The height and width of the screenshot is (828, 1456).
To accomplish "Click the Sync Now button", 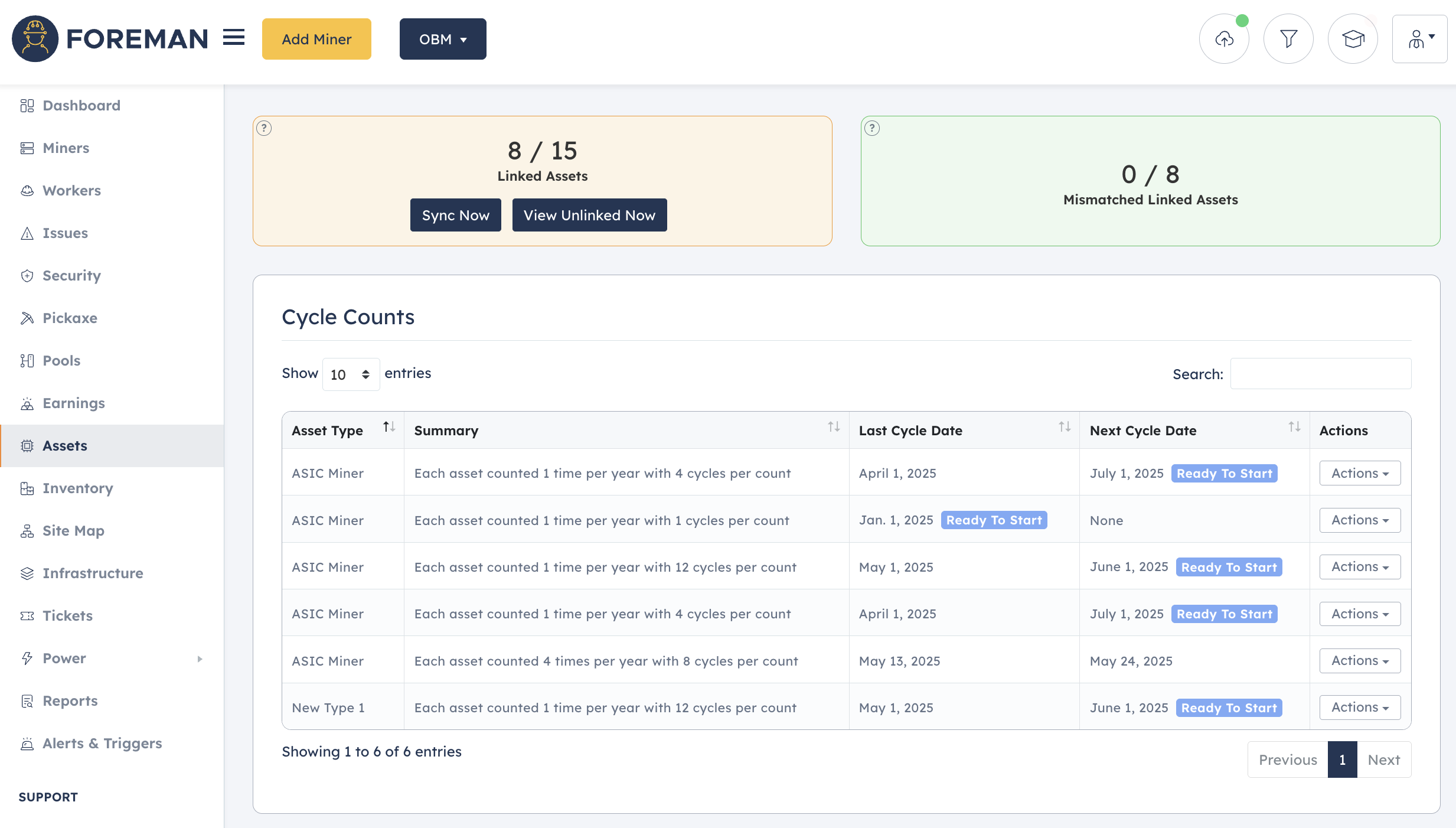I will (x=455, y=215).
